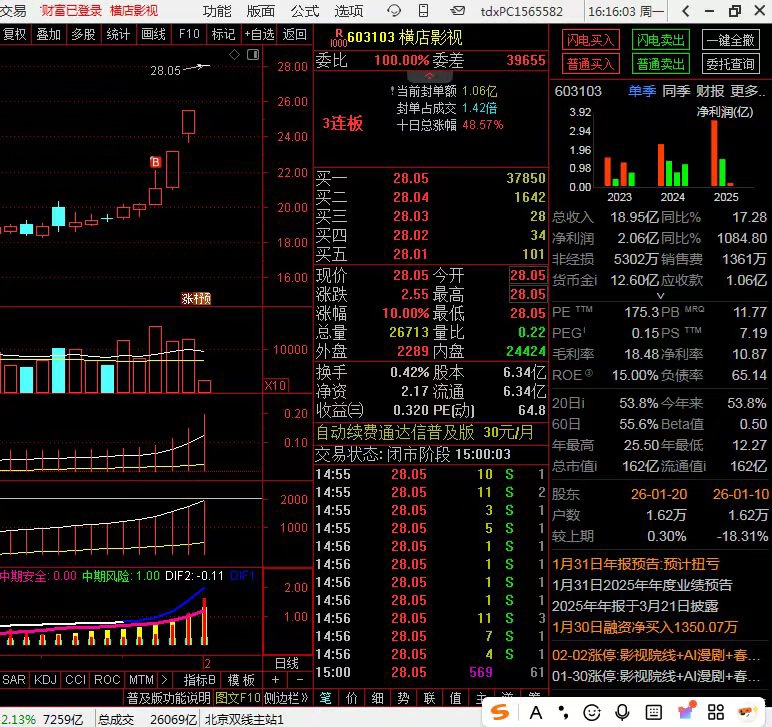Open the 日线 period selector
Viewport: 772px width, 727px height.
pos(287,663)
